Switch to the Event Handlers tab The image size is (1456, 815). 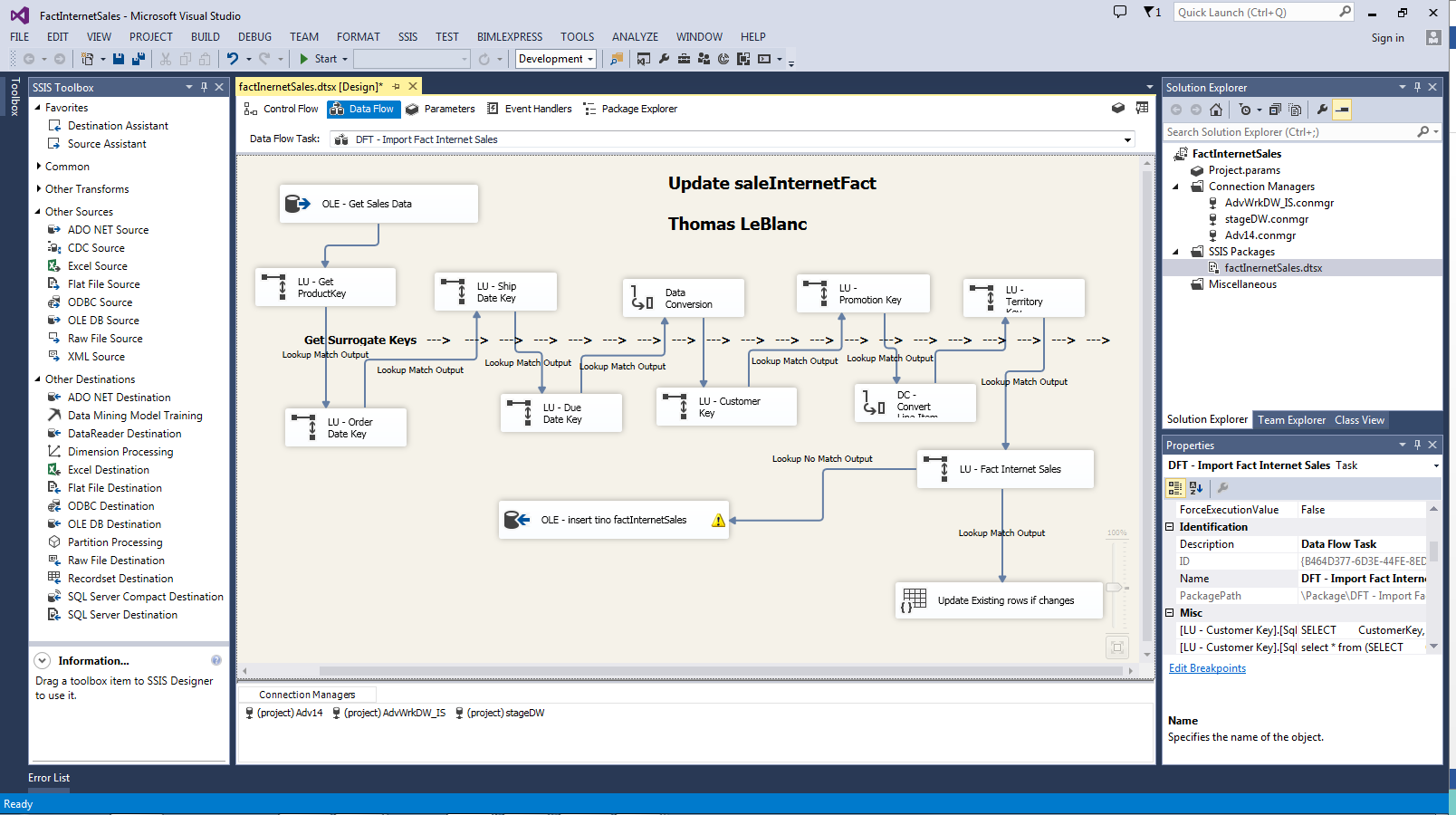(x=530, y=109)
